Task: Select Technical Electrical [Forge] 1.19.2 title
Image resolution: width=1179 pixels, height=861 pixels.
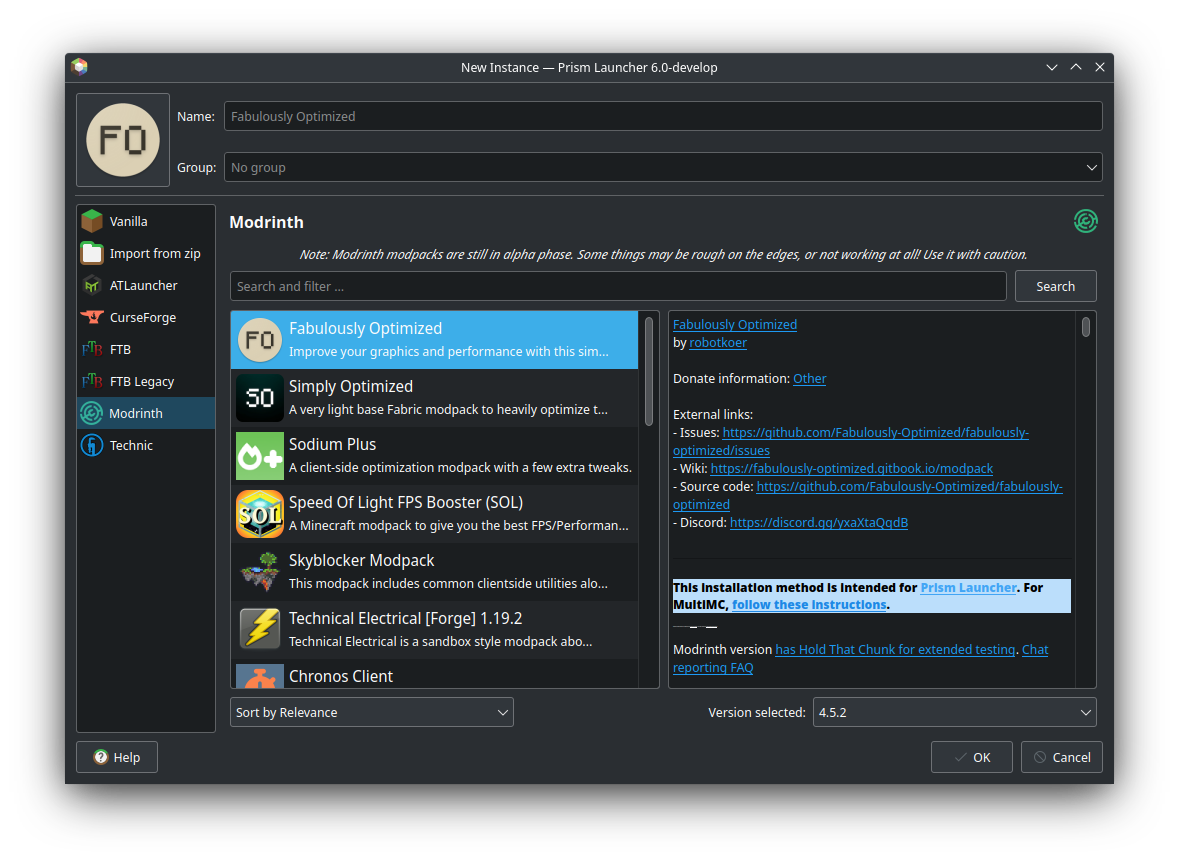Action: pyautogui.click(x=405, y=618)
